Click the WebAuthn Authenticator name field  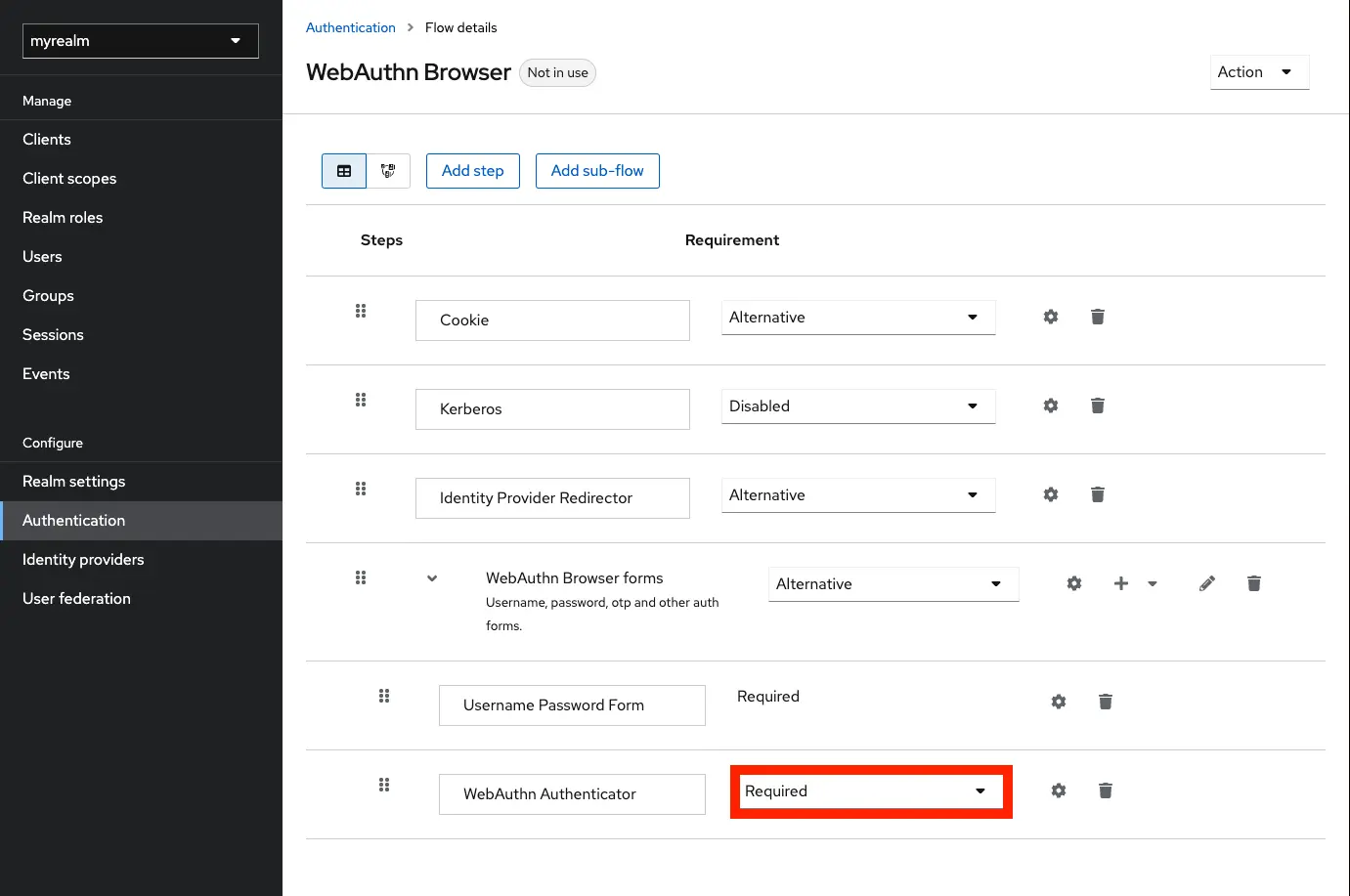pos(572,793)
